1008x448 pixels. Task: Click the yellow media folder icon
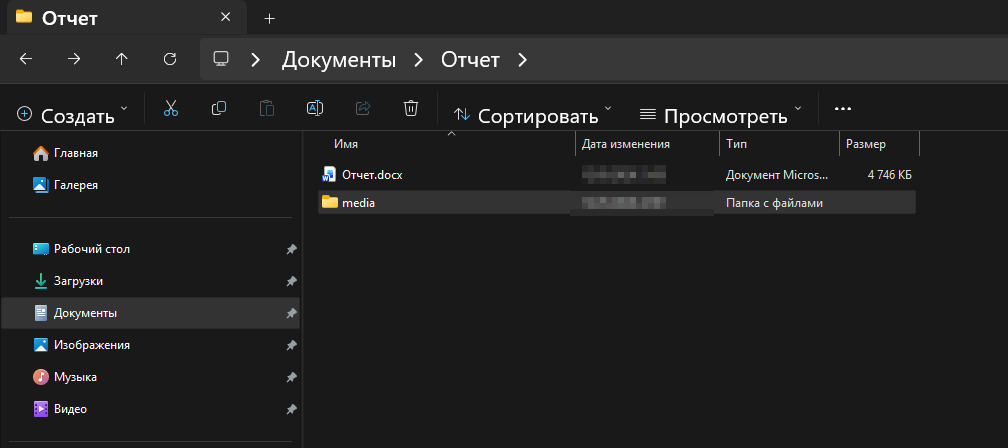[330, 202]
